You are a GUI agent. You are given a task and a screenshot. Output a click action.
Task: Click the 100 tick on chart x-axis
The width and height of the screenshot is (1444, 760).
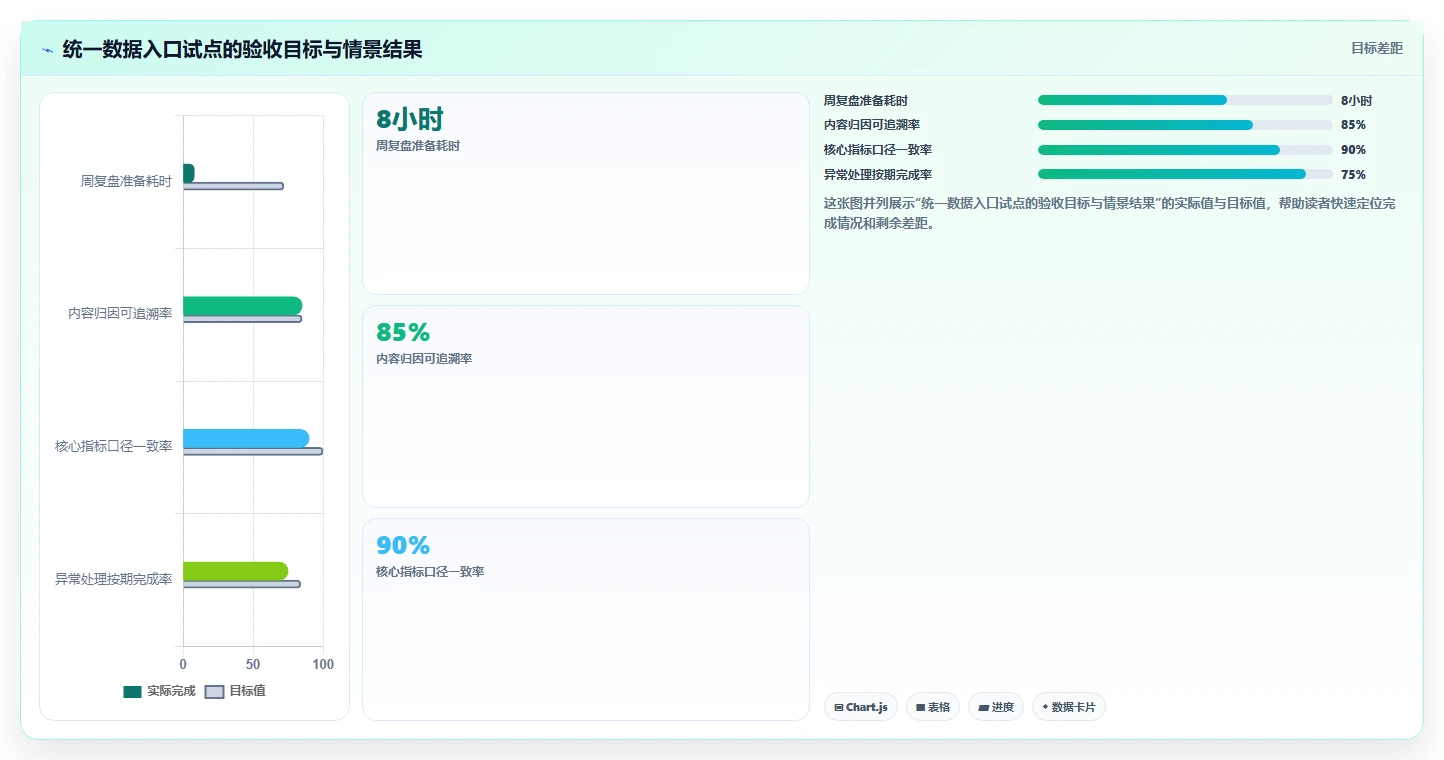323,664
